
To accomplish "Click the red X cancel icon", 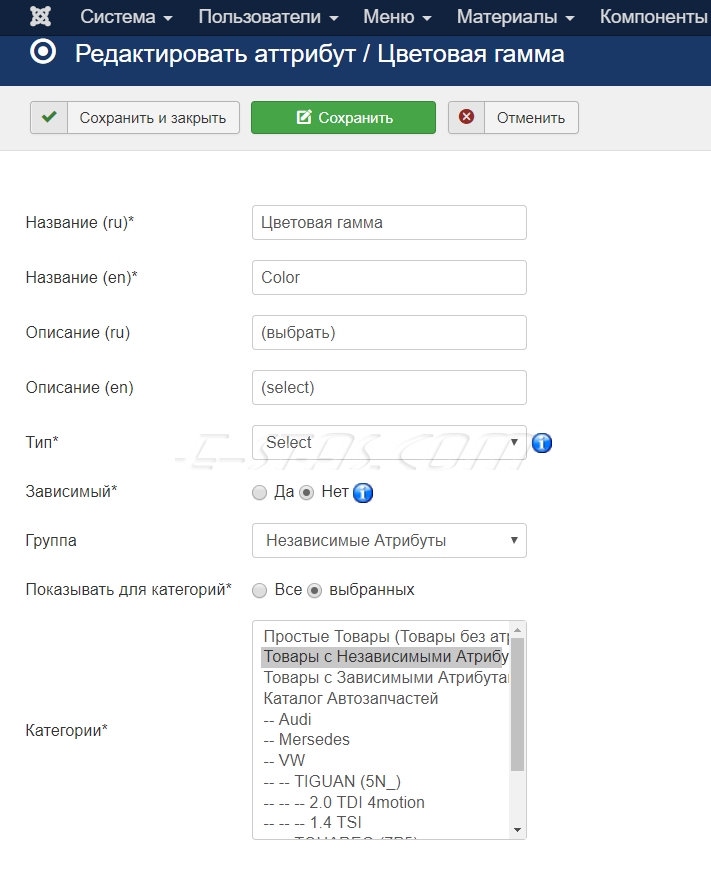I will click(x=467, y=118).
